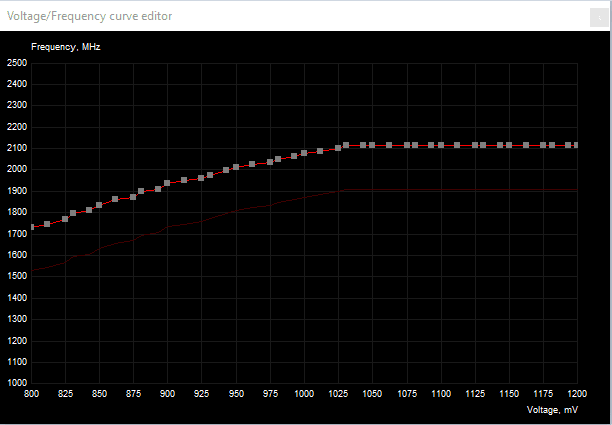
Task: Select the flat curve point at 1125 mV
Action: pyautogui.click(x=475, y=145)
